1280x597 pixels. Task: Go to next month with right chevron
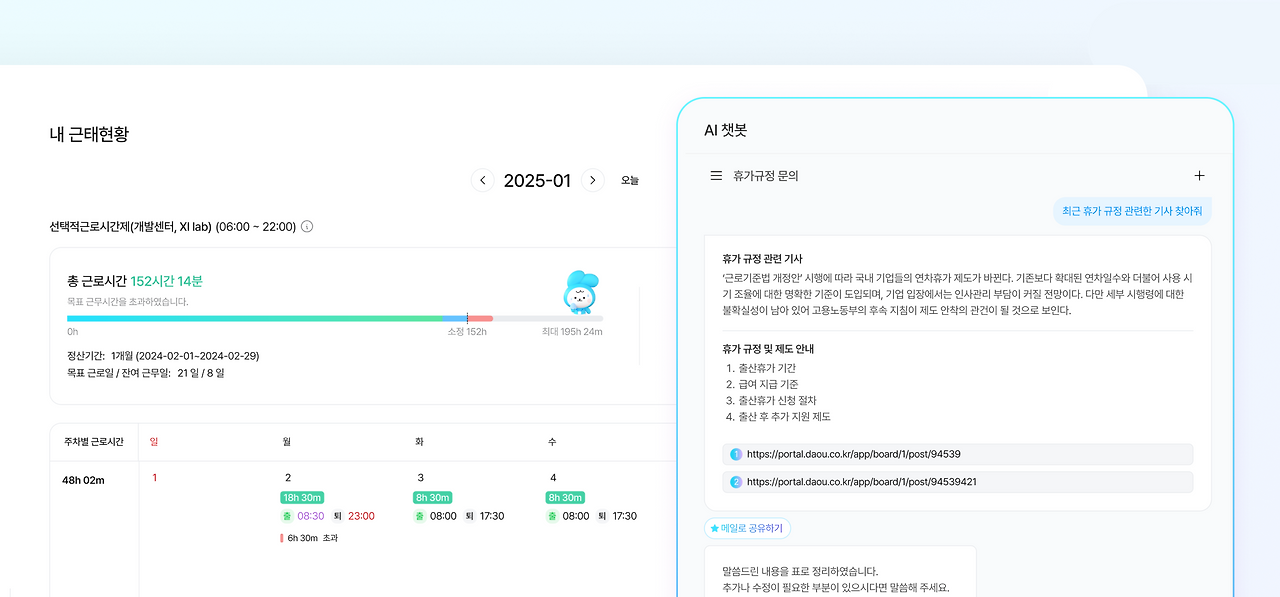593,180
